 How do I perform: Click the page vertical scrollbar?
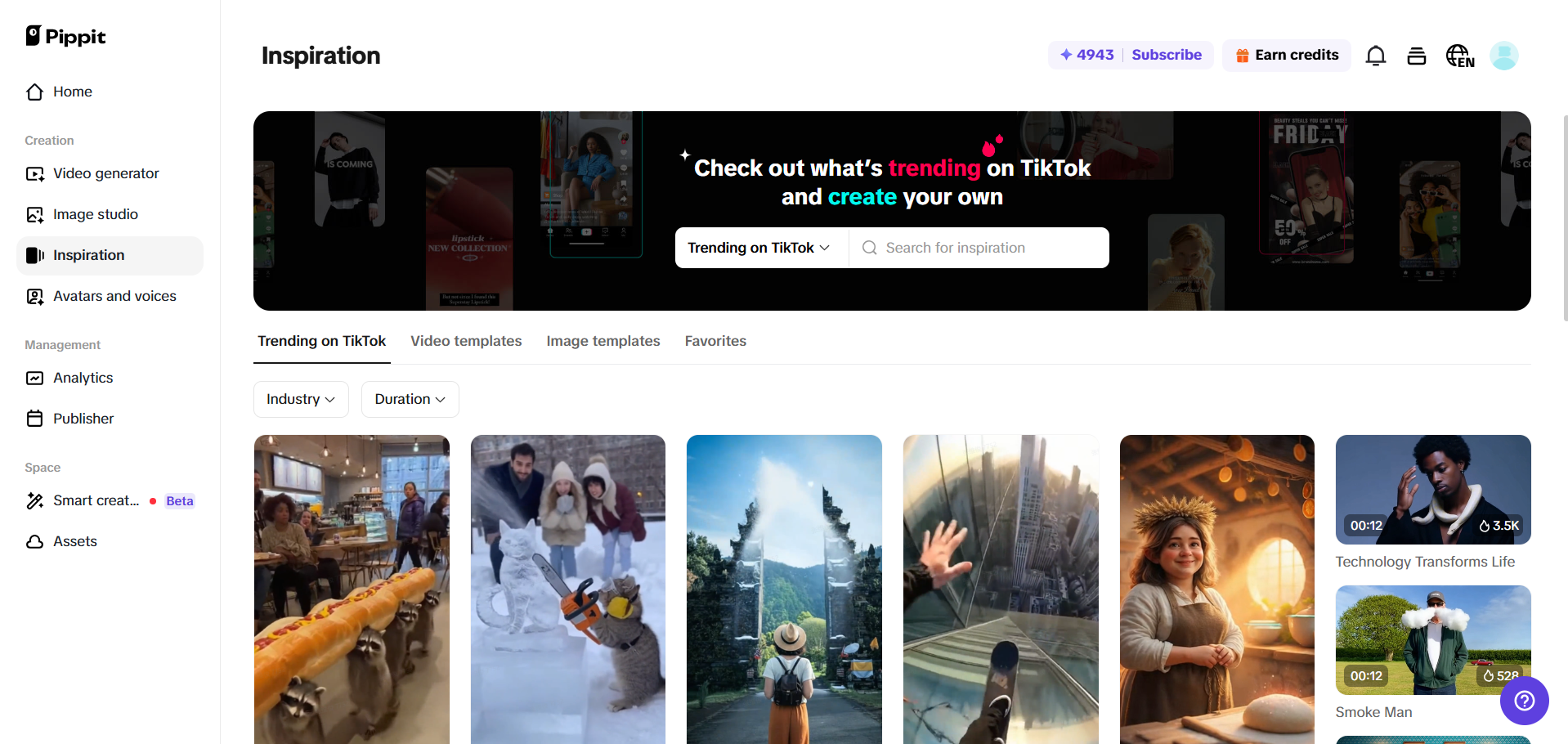tap(1565, 218)
